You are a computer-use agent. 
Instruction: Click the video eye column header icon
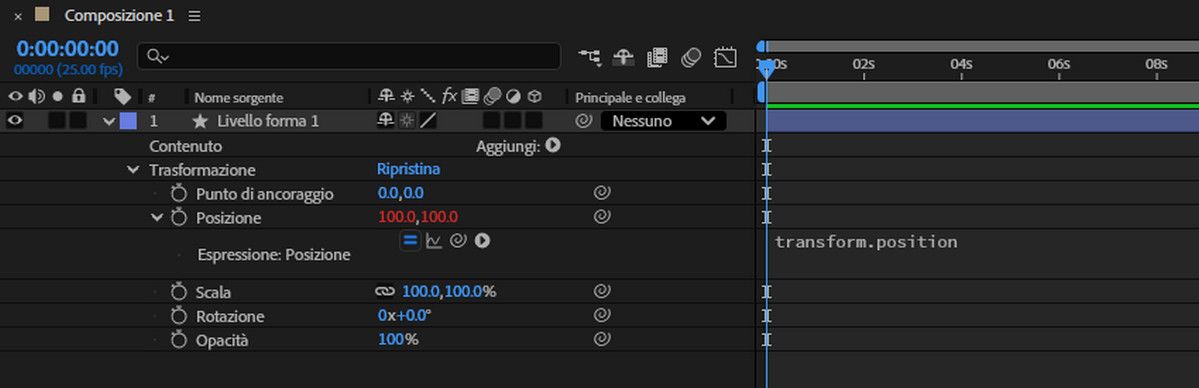click(x=15, y=96)
